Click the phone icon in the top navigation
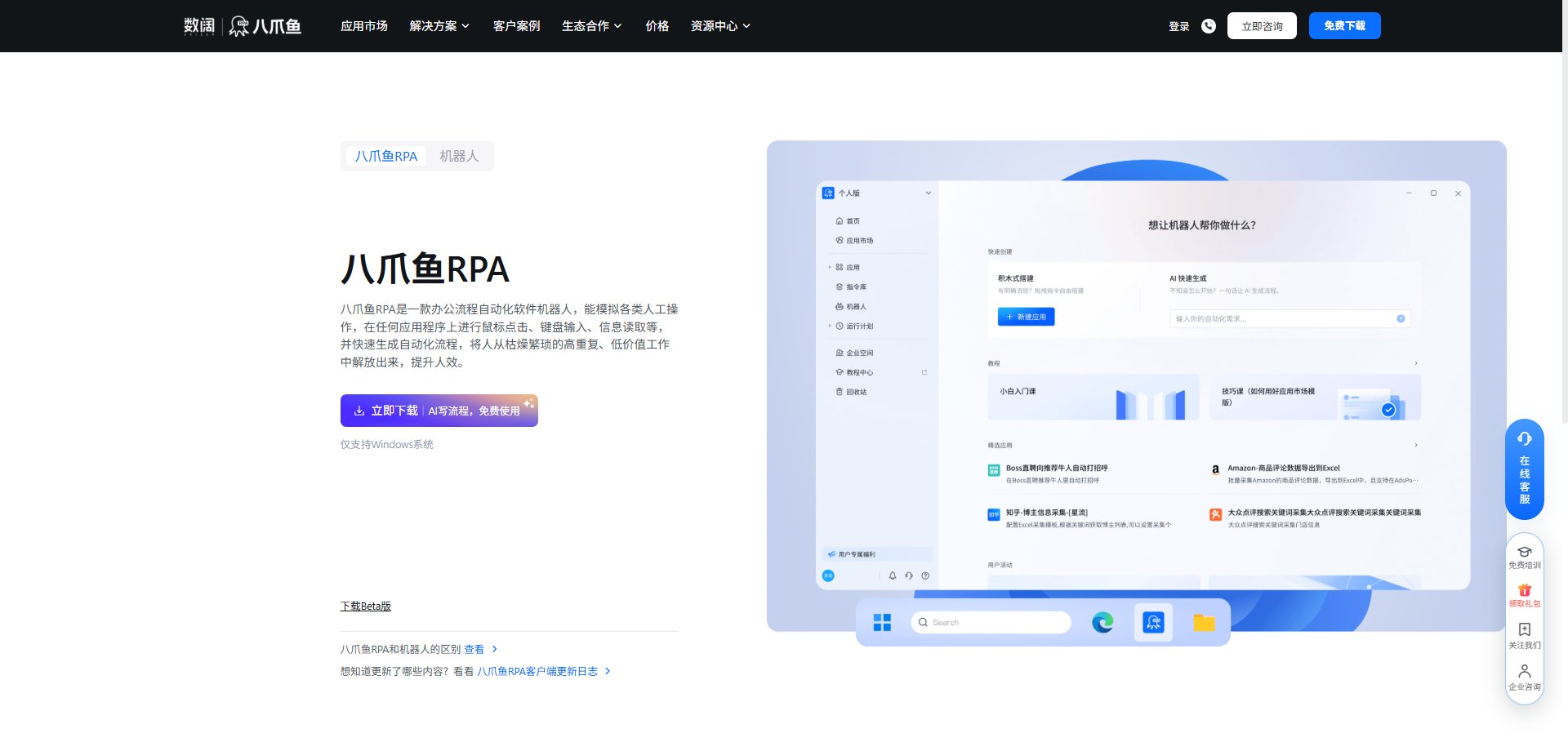This screenshot has width=1568, height=742. click(1209, 26)
